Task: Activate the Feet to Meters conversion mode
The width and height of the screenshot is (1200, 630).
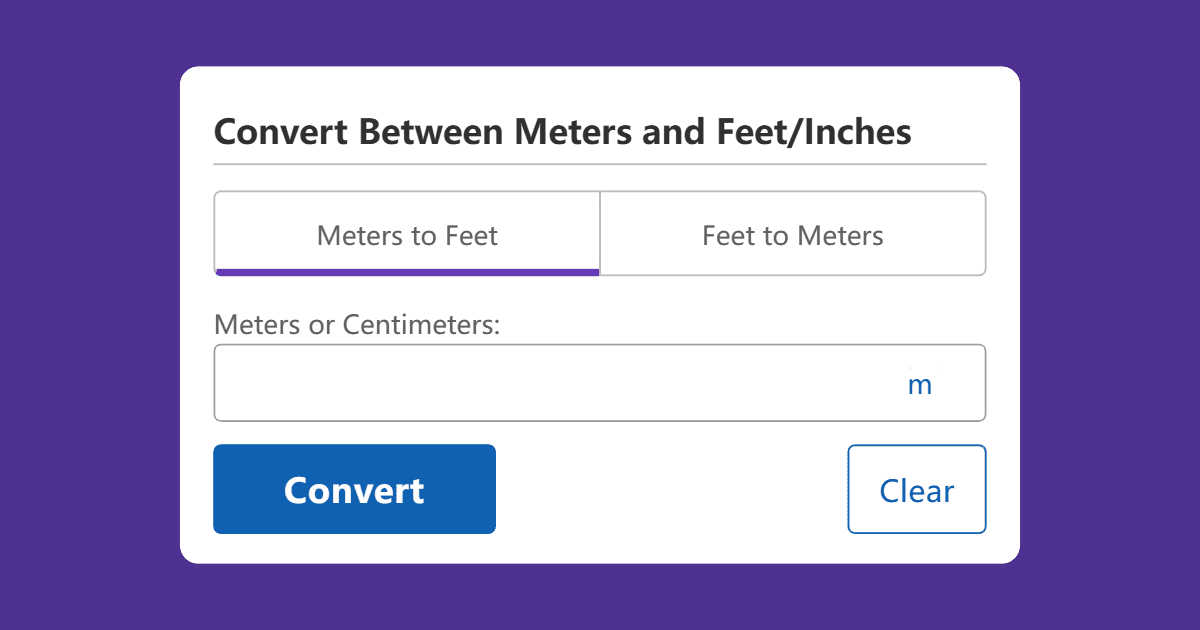Action: [792, 234]
